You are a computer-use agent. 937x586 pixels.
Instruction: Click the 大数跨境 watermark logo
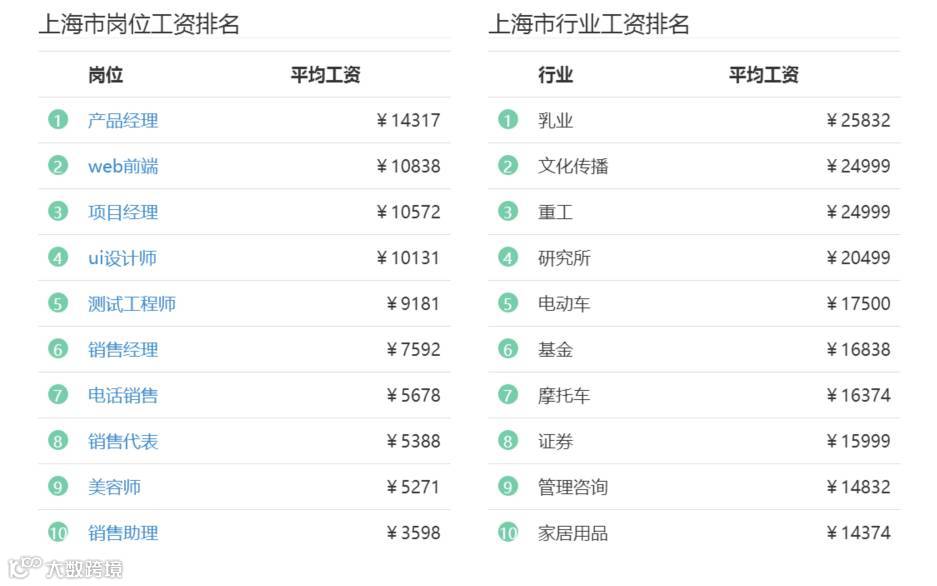[x=66, y=568]
